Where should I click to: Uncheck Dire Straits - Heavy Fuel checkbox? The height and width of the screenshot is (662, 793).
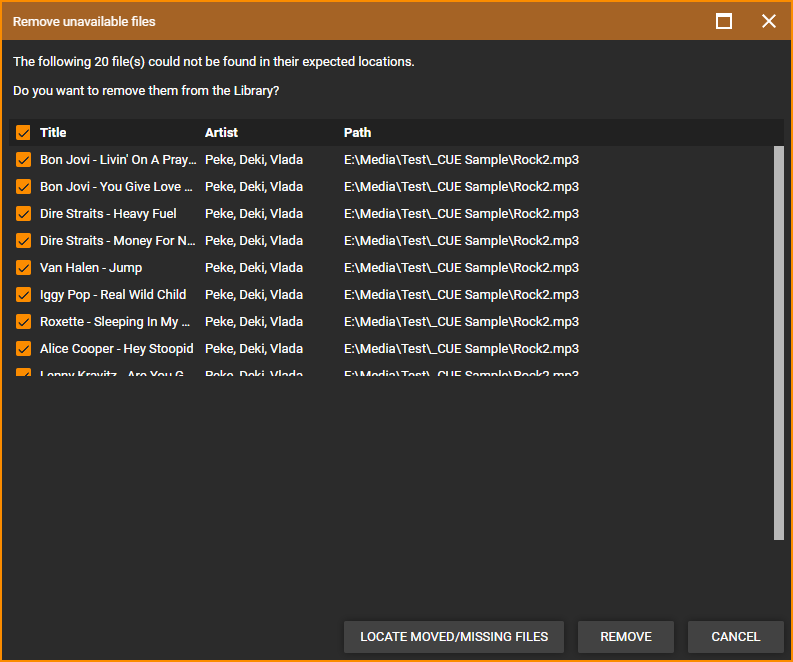[23, 214]
